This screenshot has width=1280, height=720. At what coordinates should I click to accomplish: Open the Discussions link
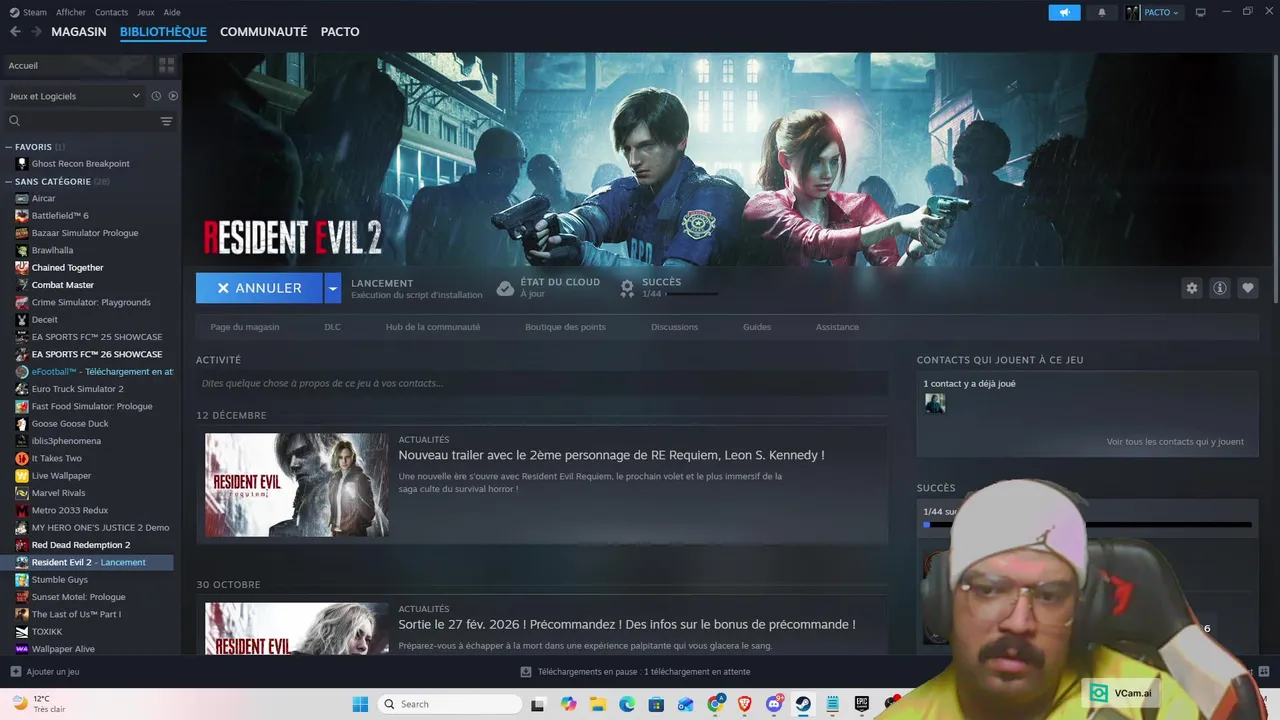click(x=674, y=327)
